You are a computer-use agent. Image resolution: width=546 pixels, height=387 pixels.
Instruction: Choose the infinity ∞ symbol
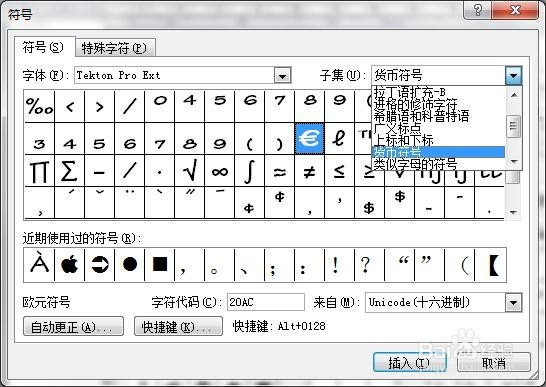(x=220, y=171)
